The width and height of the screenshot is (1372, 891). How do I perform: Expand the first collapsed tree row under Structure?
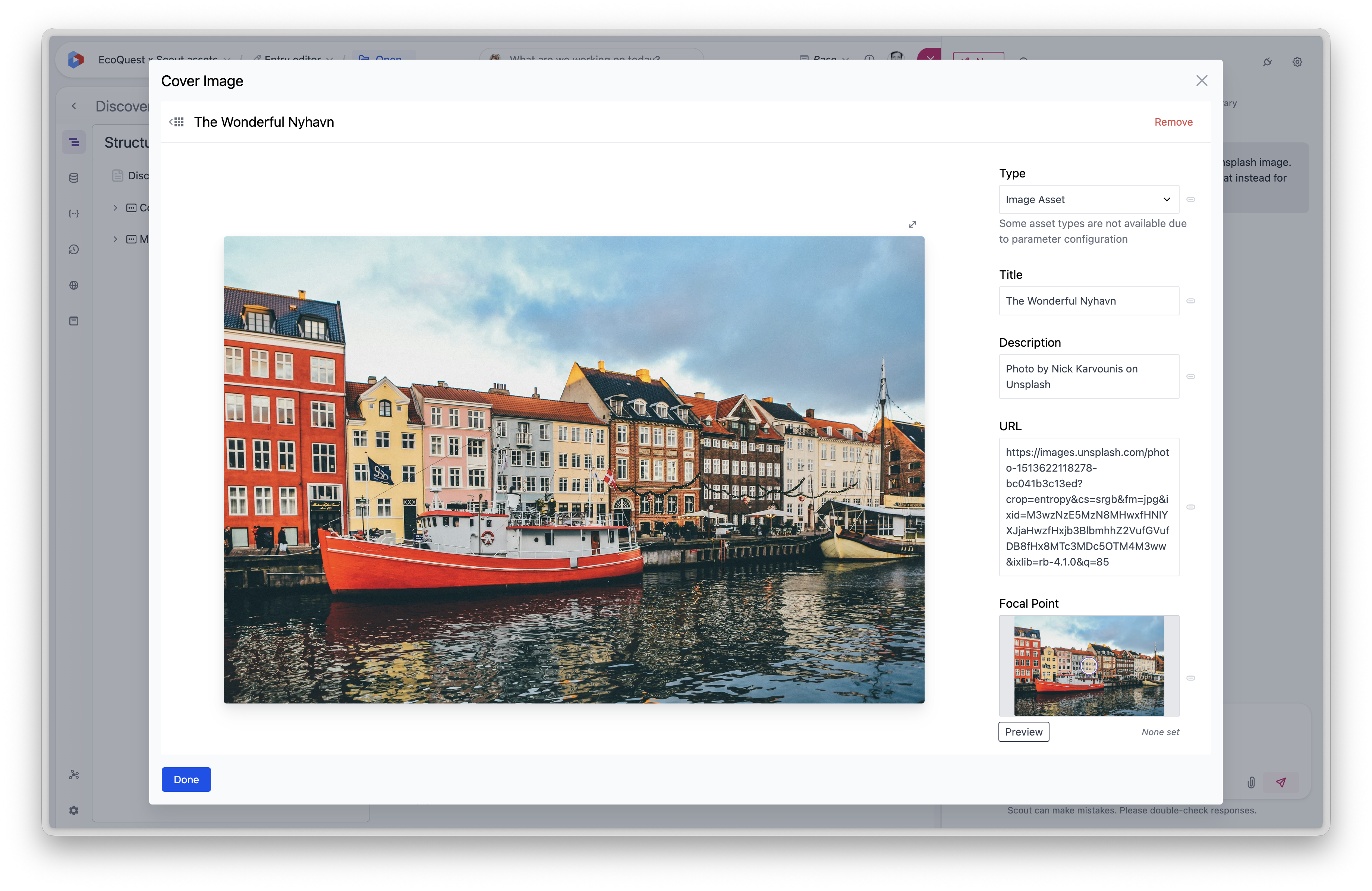[115, 208]
